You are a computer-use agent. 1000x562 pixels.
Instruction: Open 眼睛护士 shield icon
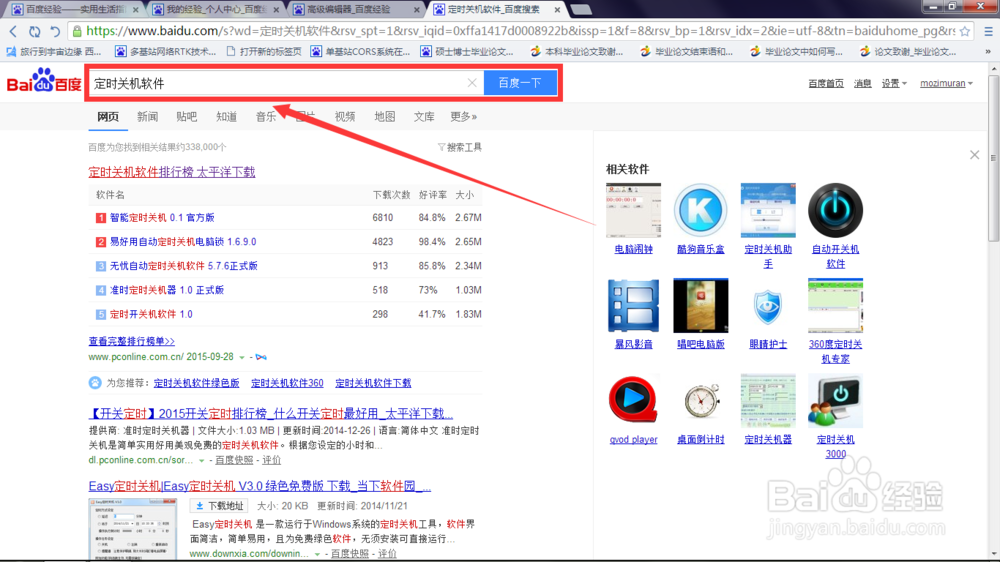point(768,306)
